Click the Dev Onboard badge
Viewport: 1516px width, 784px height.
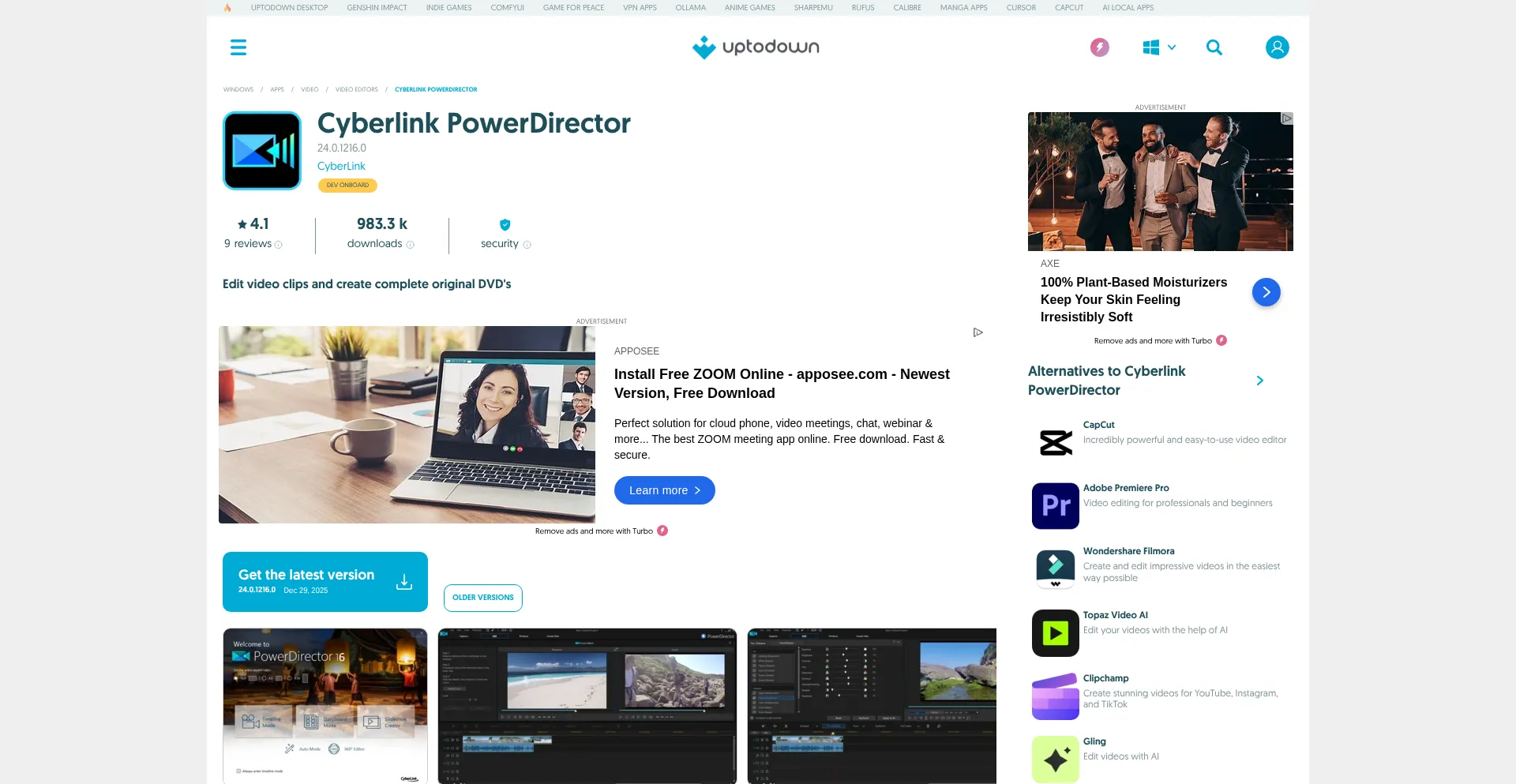(347, 186)
